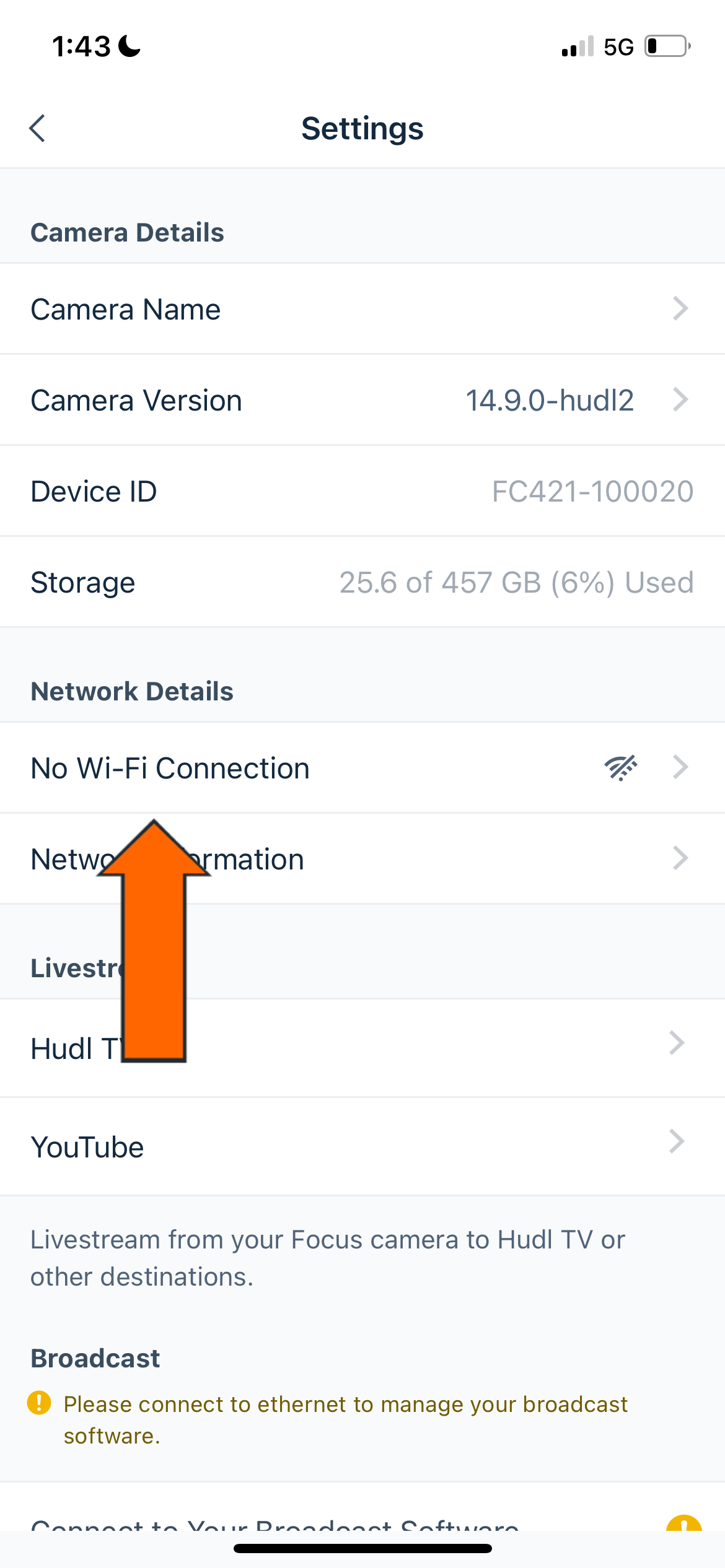Image resolution: width=725 pixels, height=1568 pixels.
Task: Expand Network Information
Action: [x=362, y=858]
